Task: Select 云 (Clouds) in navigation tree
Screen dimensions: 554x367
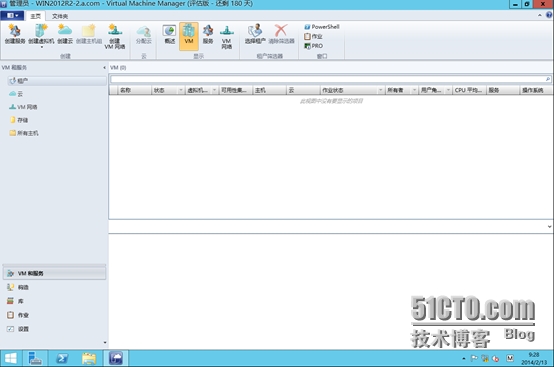Action: click(16, 94)
